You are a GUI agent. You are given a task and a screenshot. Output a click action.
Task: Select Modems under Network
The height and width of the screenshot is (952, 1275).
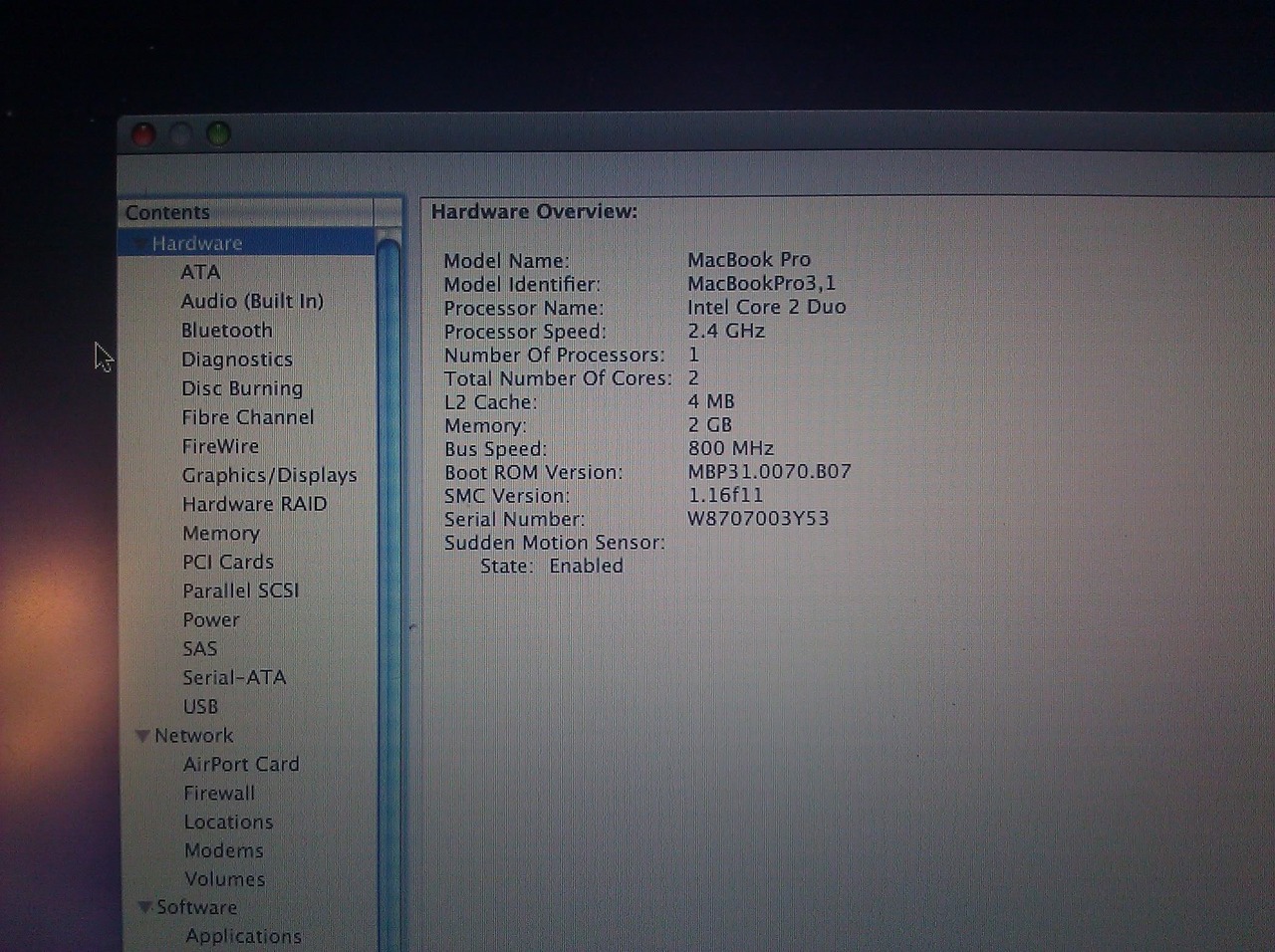224,850
